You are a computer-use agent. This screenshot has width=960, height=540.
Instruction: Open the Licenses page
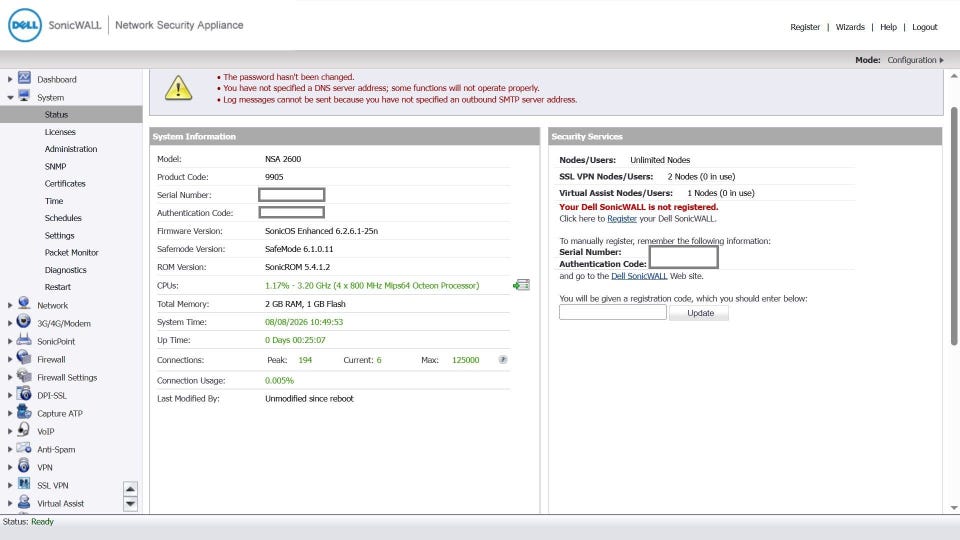click(60, 132)
